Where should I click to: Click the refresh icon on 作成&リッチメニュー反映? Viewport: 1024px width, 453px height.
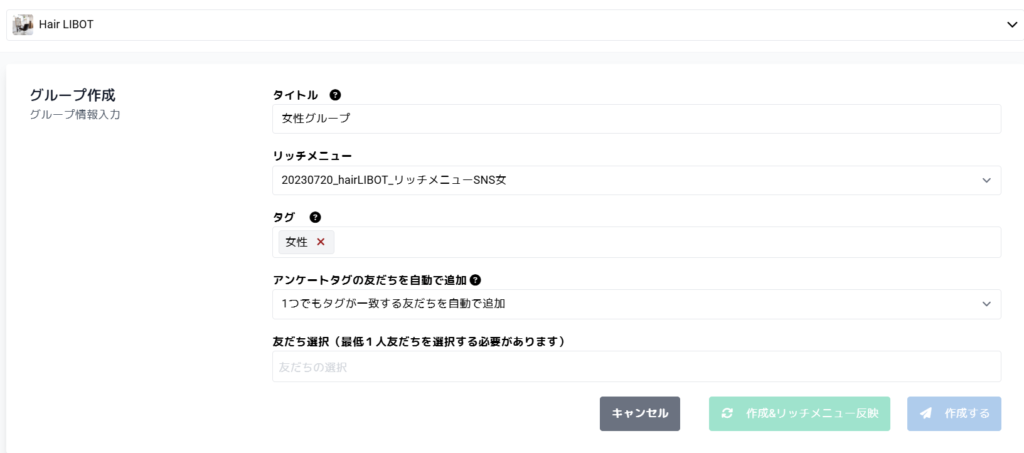(x=727, y=413)
